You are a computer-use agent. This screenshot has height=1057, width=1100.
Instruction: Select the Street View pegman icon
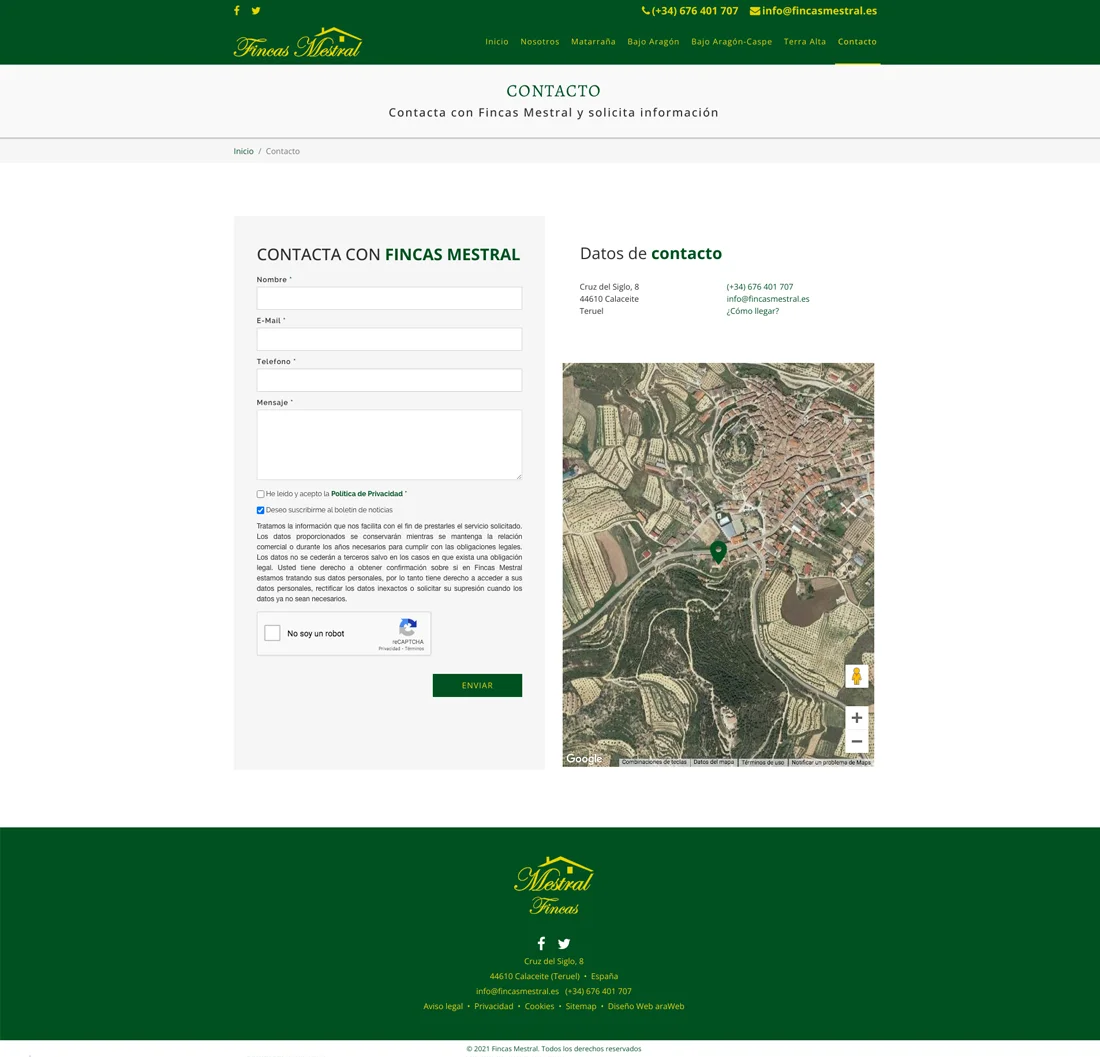(857, 676)
